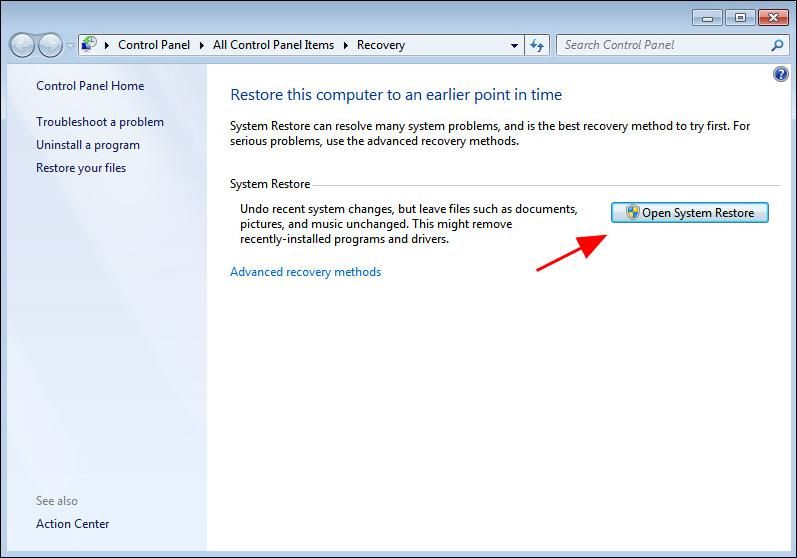
Task: Open the Advanced recovery methods link
Action: (x=305, y=272)
